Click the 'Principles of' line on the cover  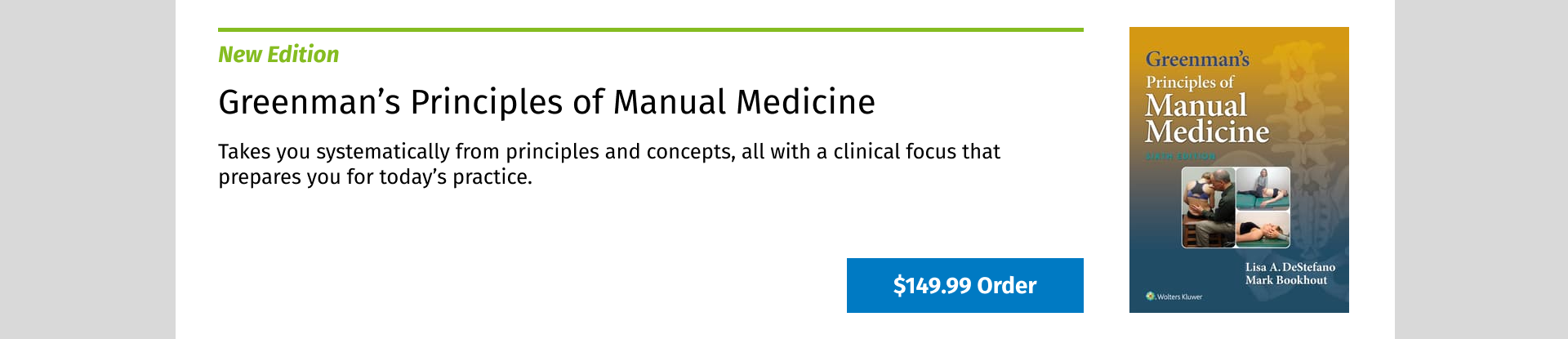pos(1190,82)
